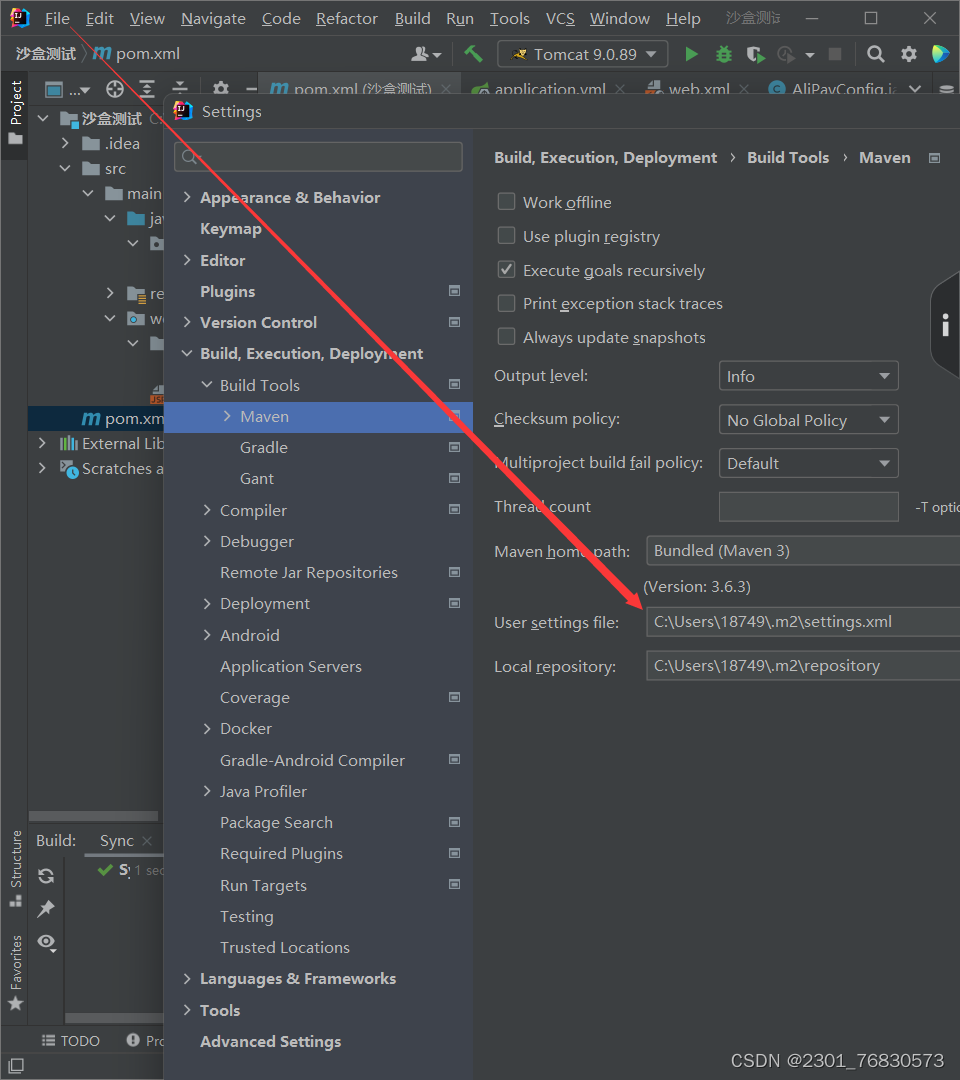
Task: Open Multiproject build fail policy dropdown
Action: pos(808,463)
